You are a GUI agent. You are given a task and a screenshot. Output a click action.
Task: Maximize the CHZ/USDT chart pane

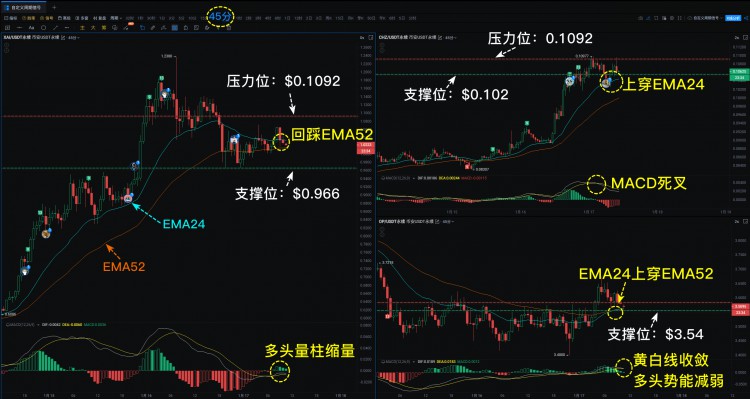[745, 38]
